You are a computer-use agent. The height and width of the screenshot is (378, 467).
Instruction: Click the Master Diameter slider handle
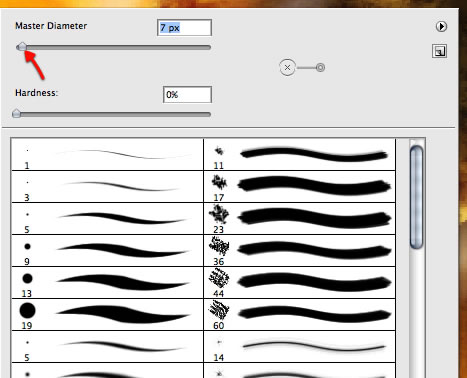point(22,47)
